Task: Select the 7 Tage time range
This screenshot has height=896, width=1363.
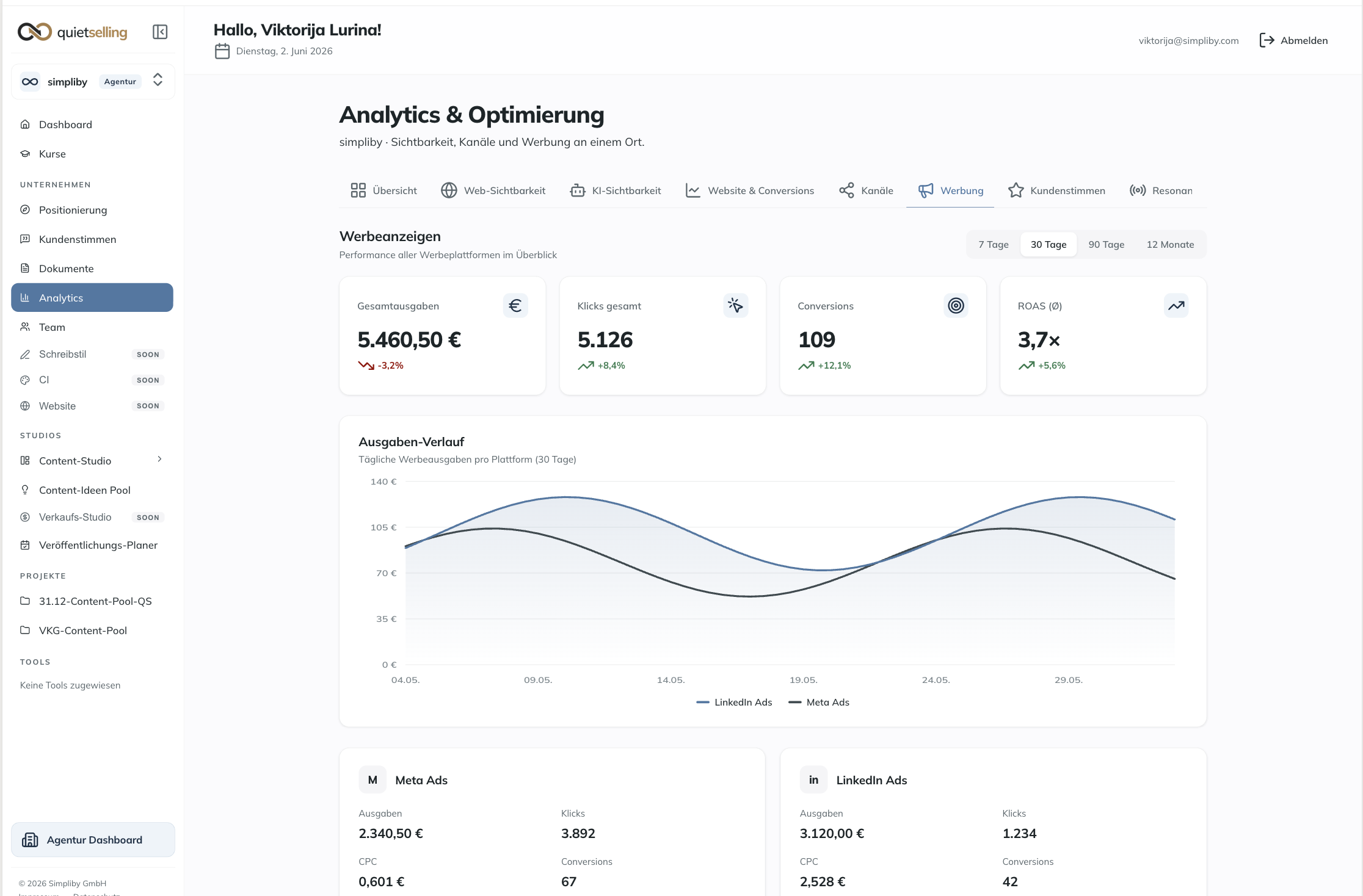Action: (994, 244)
